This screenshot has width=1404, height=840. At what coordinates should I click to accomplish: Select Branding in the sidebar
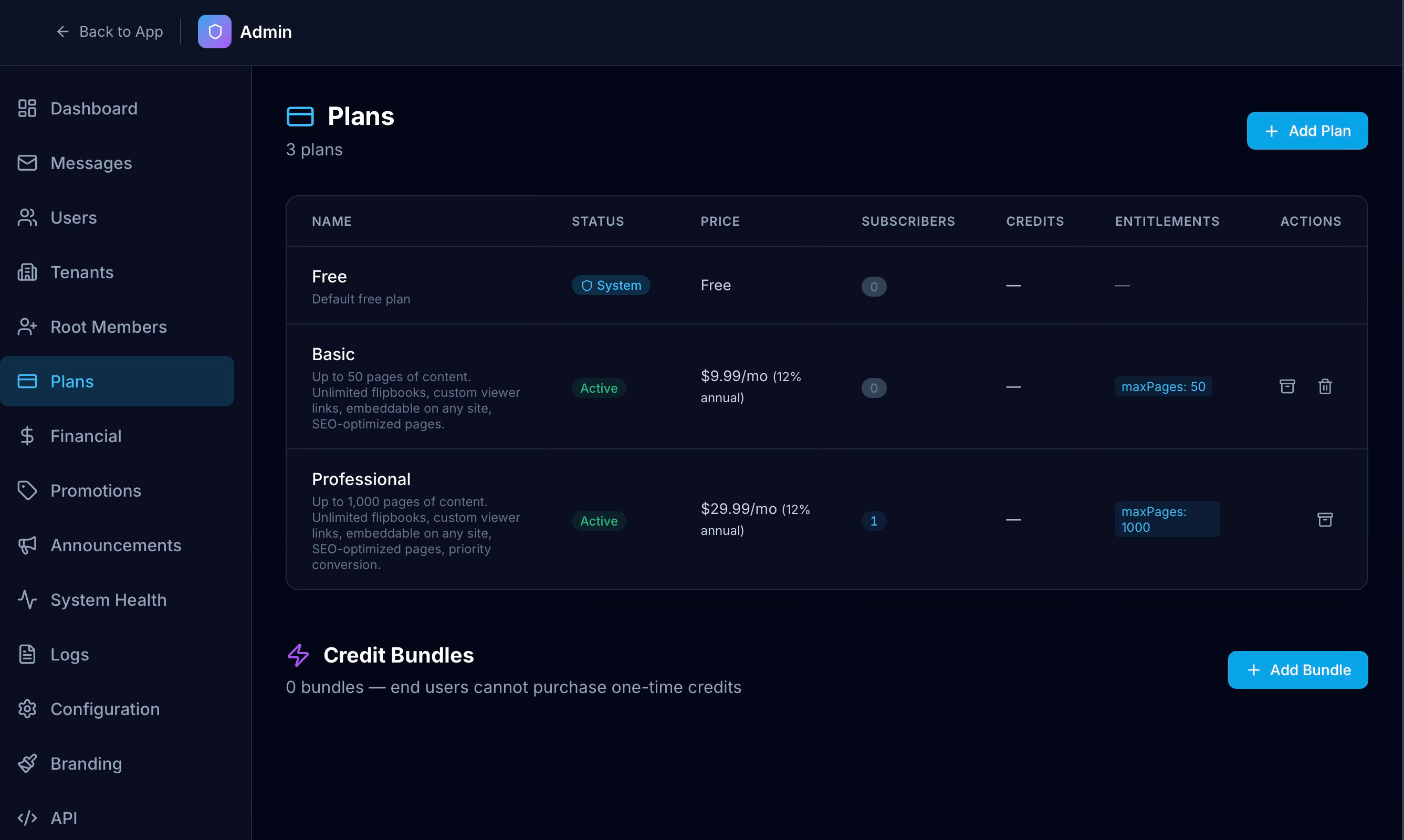86,763
